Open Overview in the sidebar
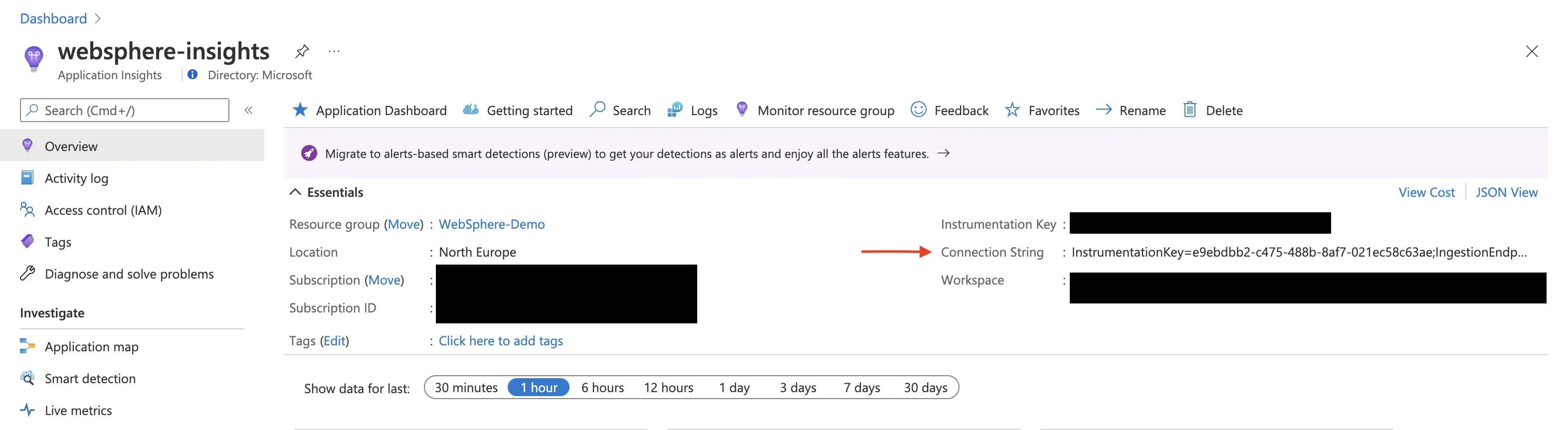The height and width of the screenshot is (430, 1568). [132, 146]
